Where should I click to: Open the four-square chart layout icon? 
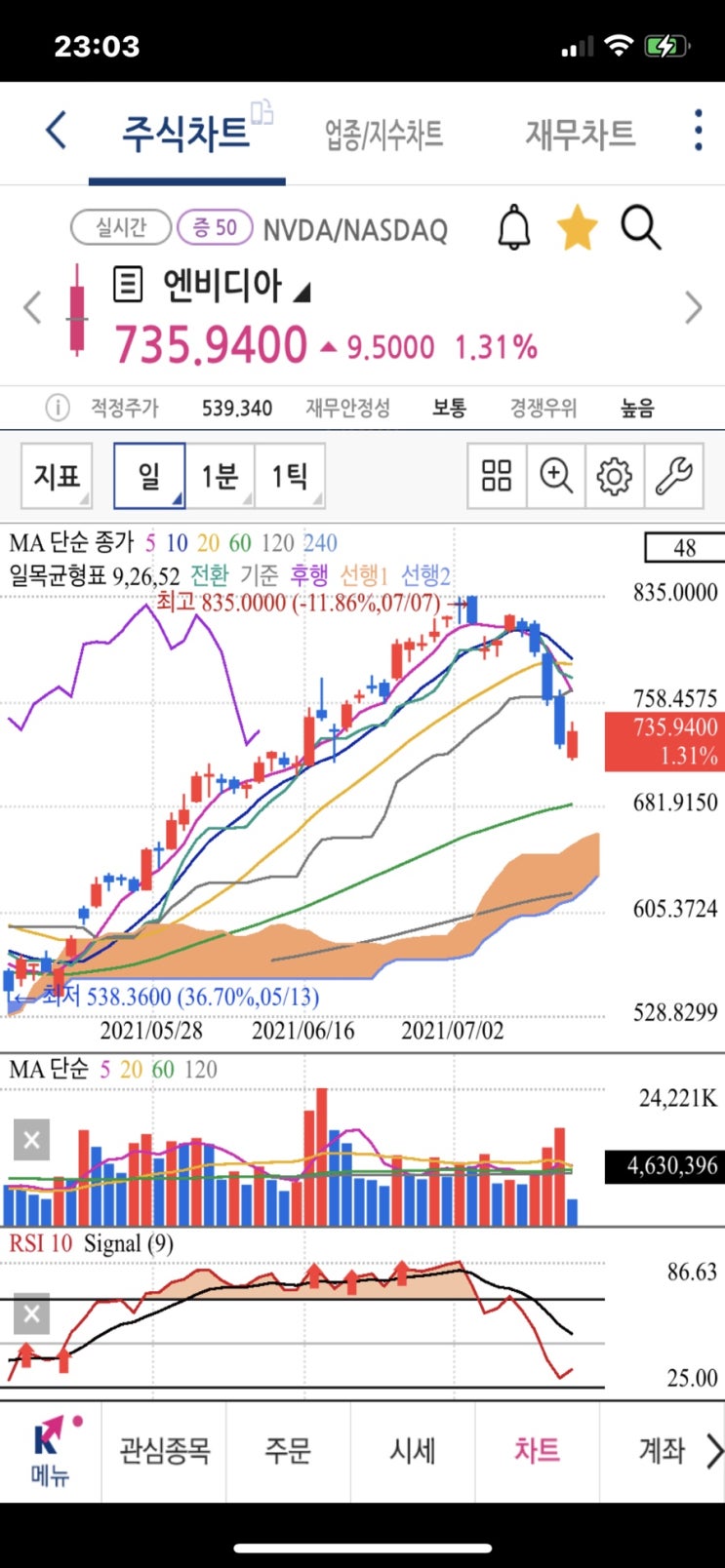pos(497,476)
